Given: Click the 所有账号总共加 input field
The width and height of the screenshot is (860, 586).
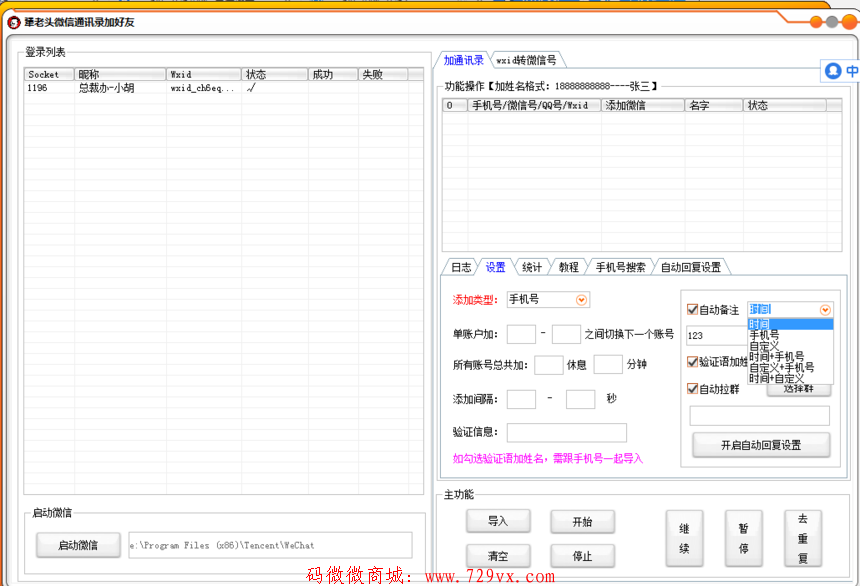Looking at the screenshot, I should point(548,365).
